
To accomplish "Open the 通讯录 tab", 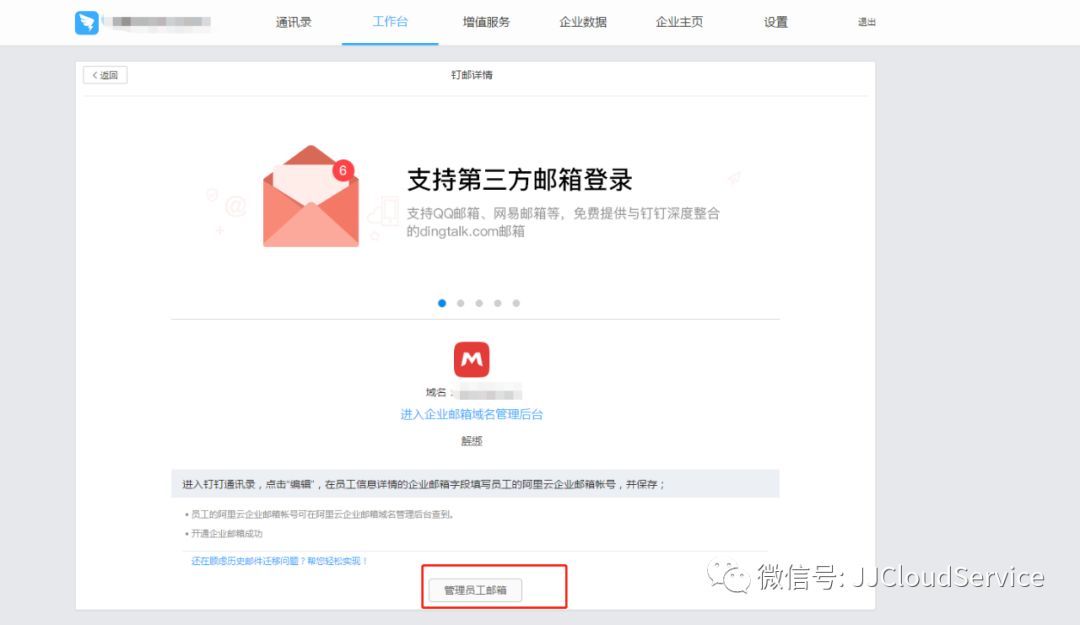I will [x=293, y=22].
